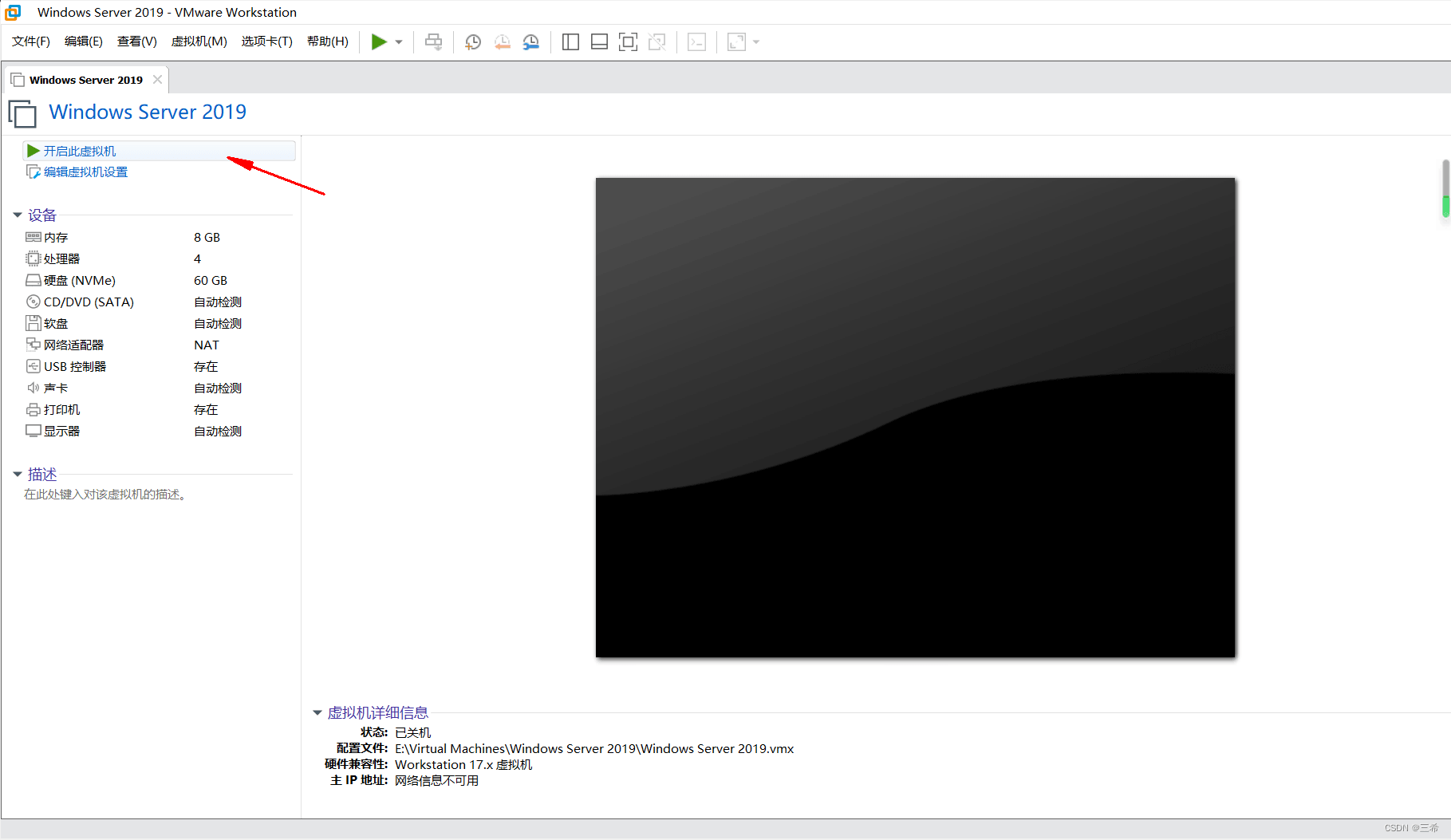Click the 已关机 status text
1451x840 pixels.
(412, 732)
